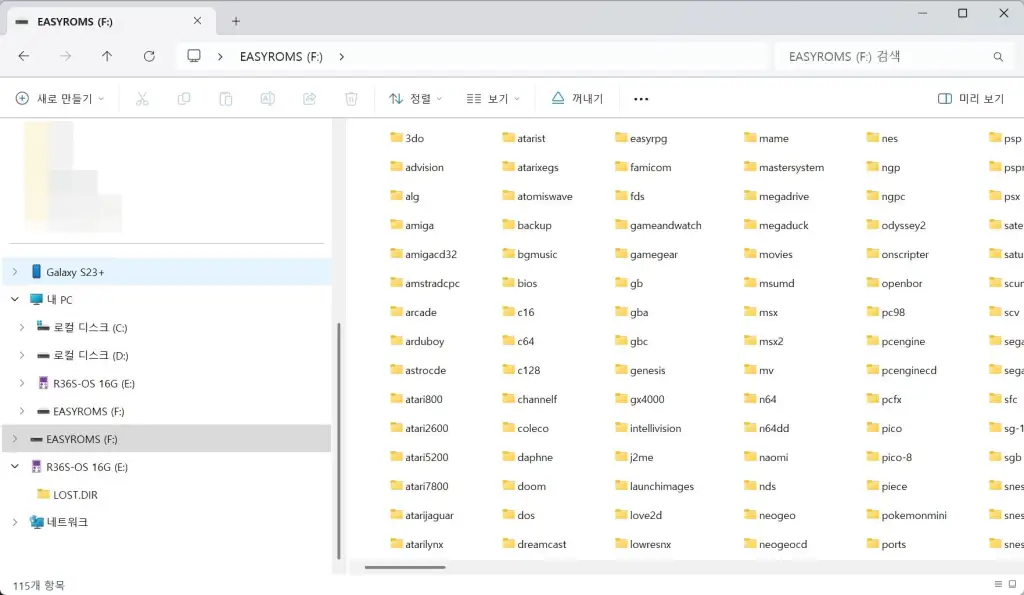1024x595 pixels.
Task: Click the Share icon in toolbar
Action: point(310,99)
